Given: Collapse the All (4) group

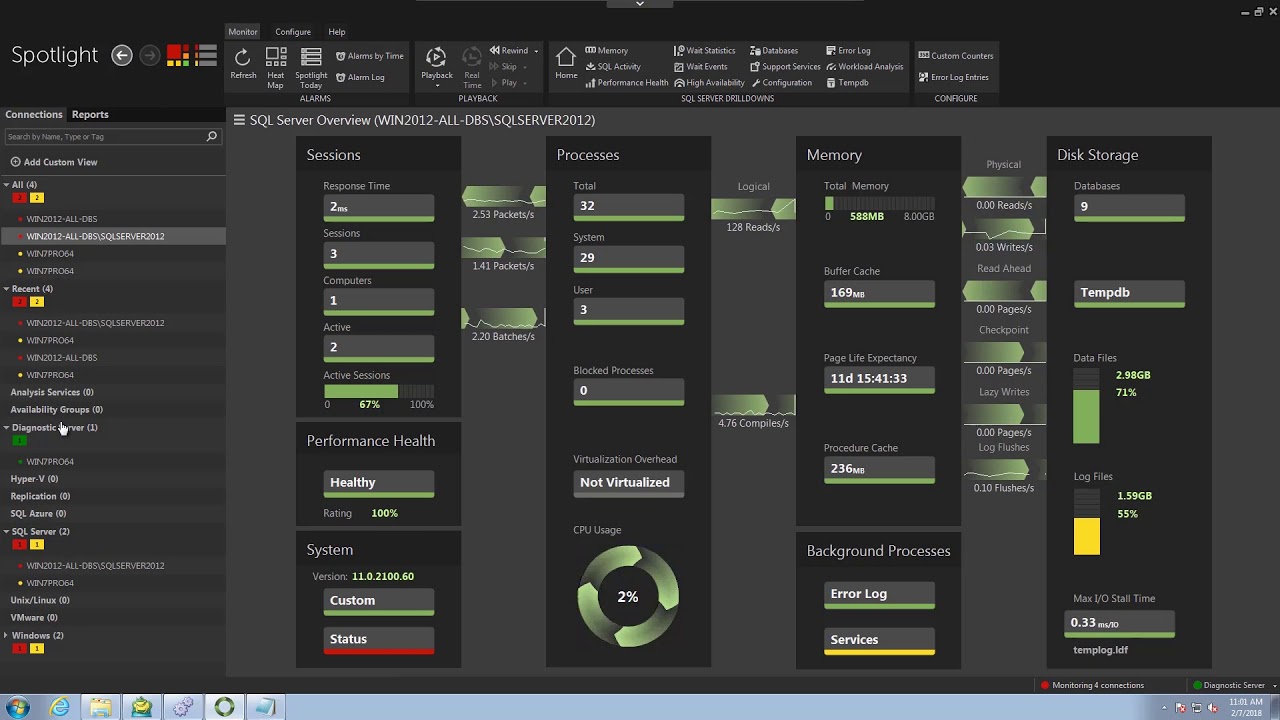Looking at the screenshot, I should [6, 185].
